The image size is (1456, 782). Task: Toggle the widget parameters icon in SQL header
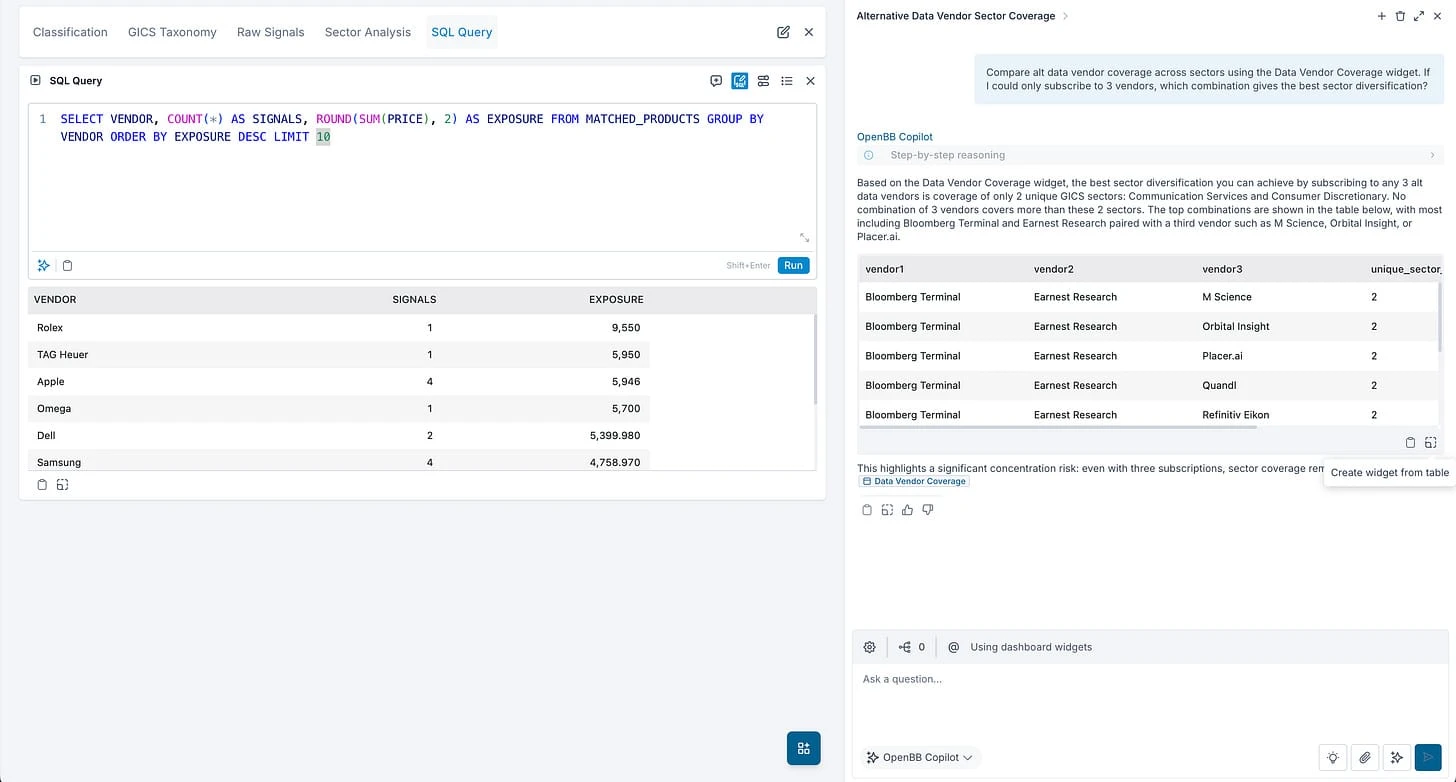pos(763,81)
